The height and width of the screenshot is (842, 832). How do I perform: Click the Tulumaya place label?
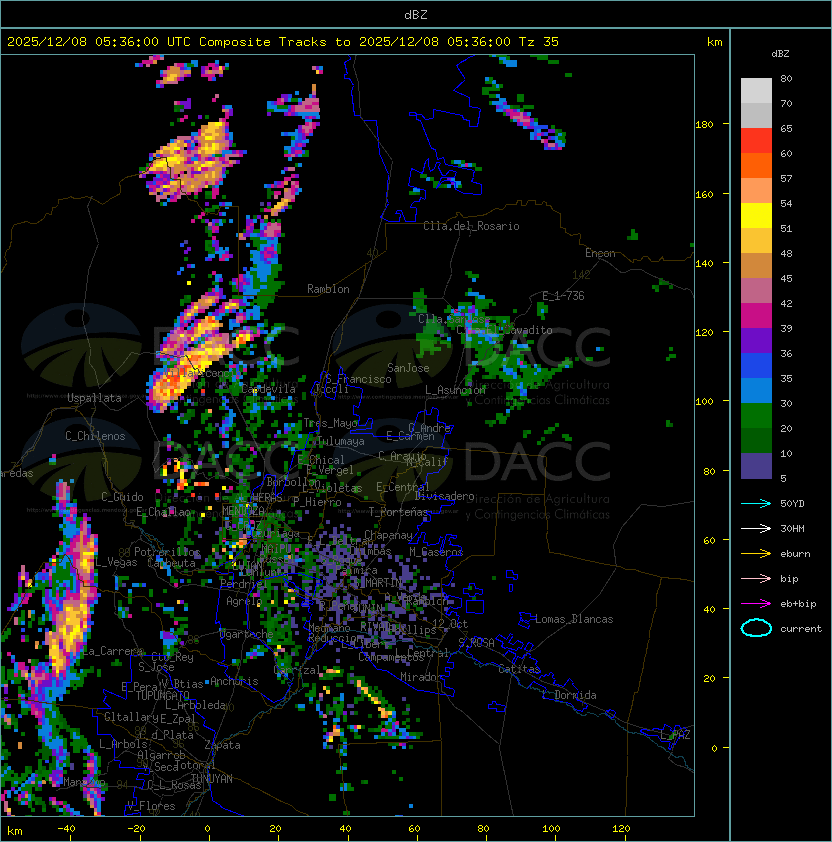pos(341,441)
